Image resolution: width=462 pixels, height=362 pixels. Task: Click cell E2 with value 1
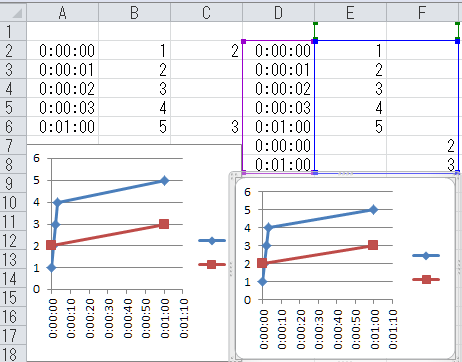point(351,50)
